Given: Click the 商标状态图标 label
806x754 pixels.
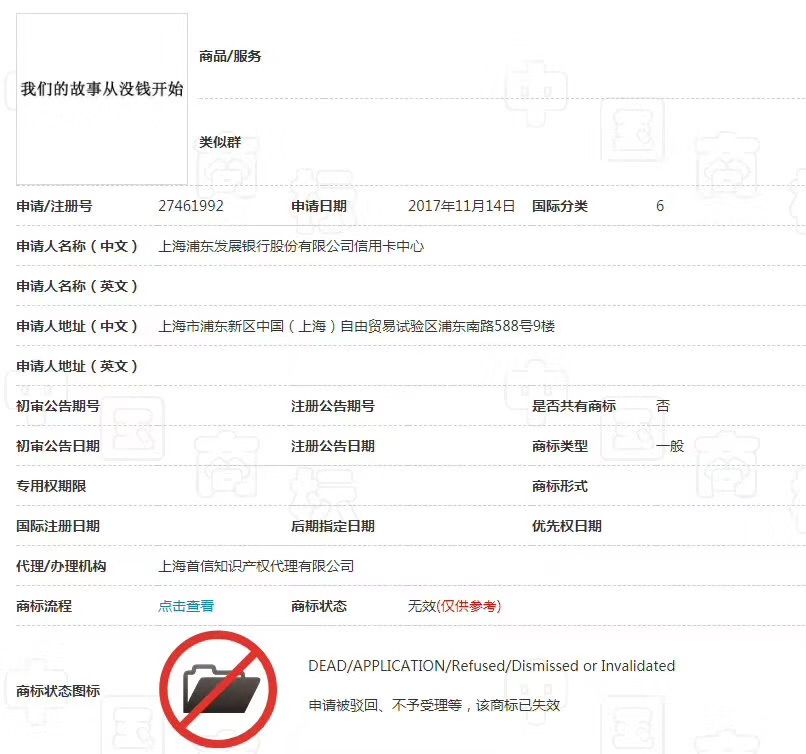Looking at the screenshot, I should click(58, 691).
